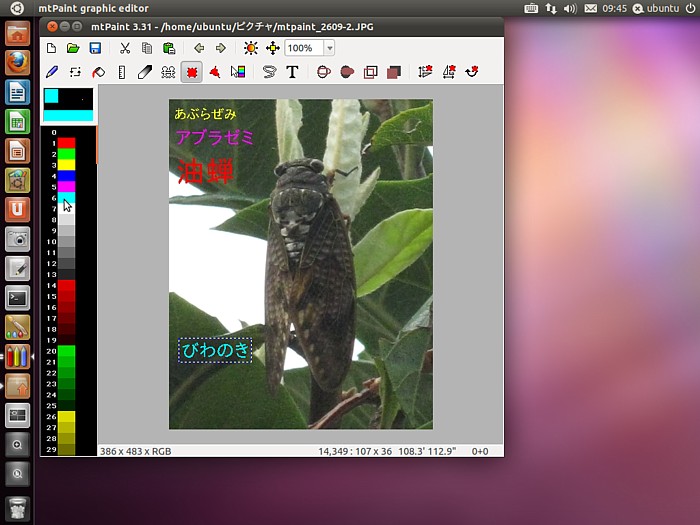Click the Cut scissors icon
The width and height of the screenshot is (700, 525).
tap(125, 48)
